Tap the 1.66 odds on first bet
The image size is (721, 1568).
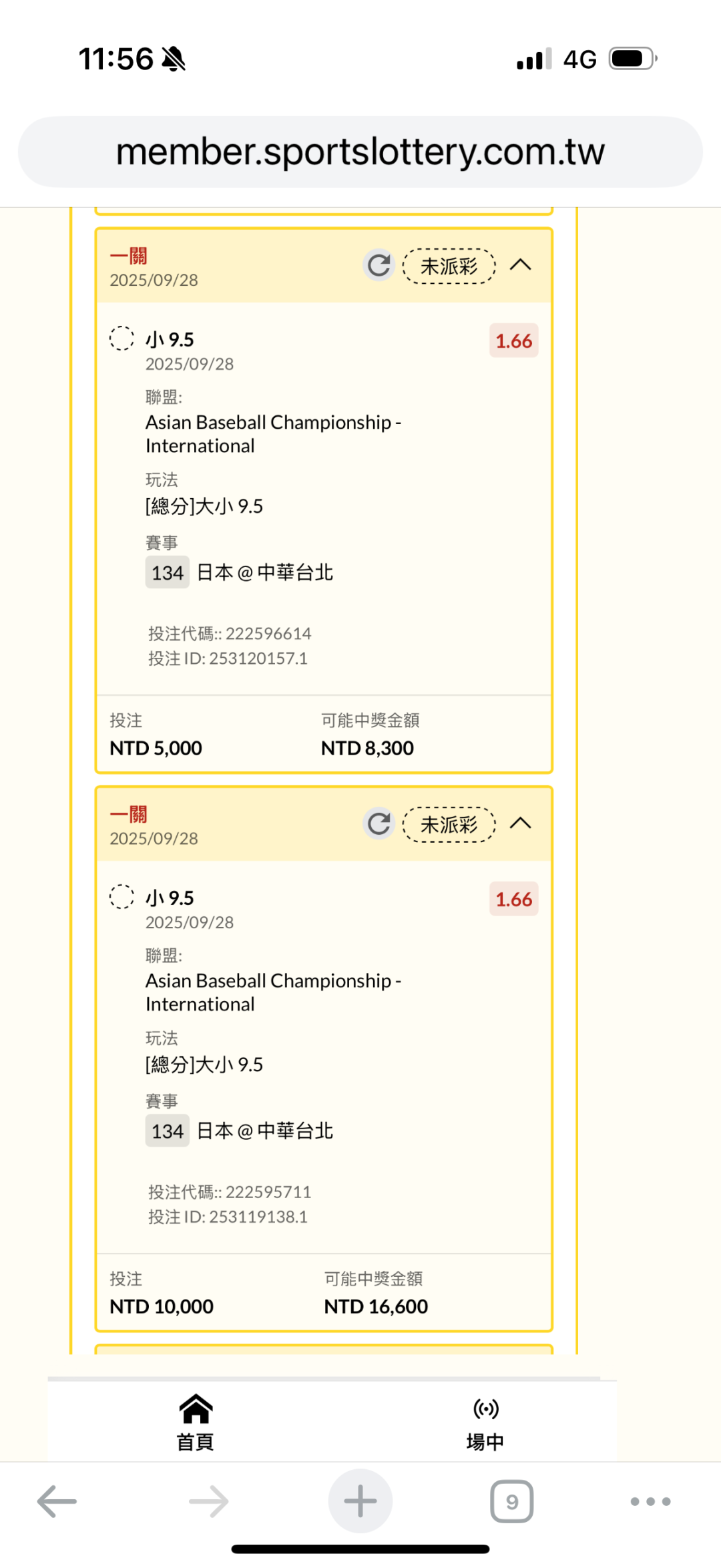click(x=513, y=341)
